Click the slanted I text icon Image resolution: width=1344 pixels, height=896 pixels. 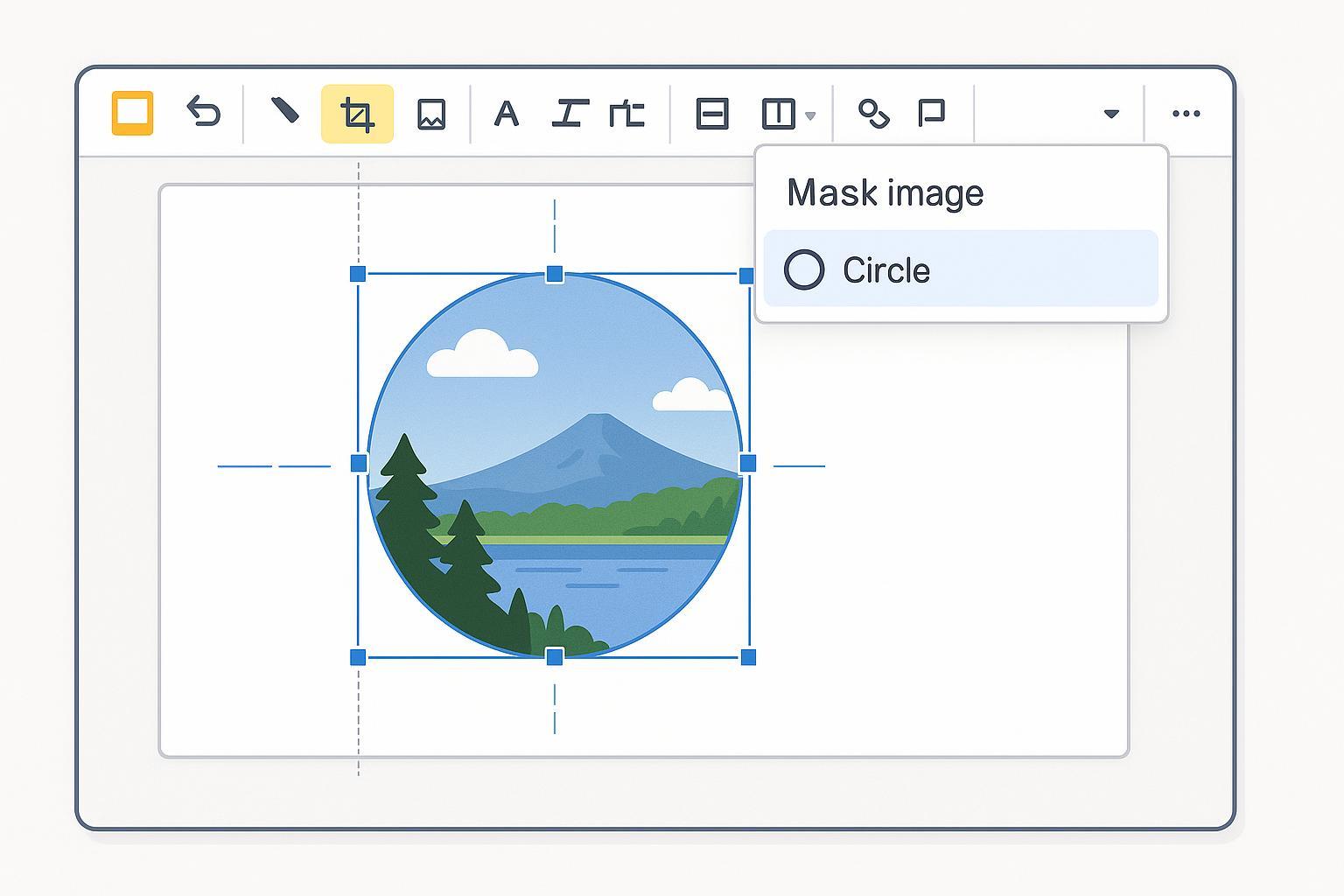[570, 114]
